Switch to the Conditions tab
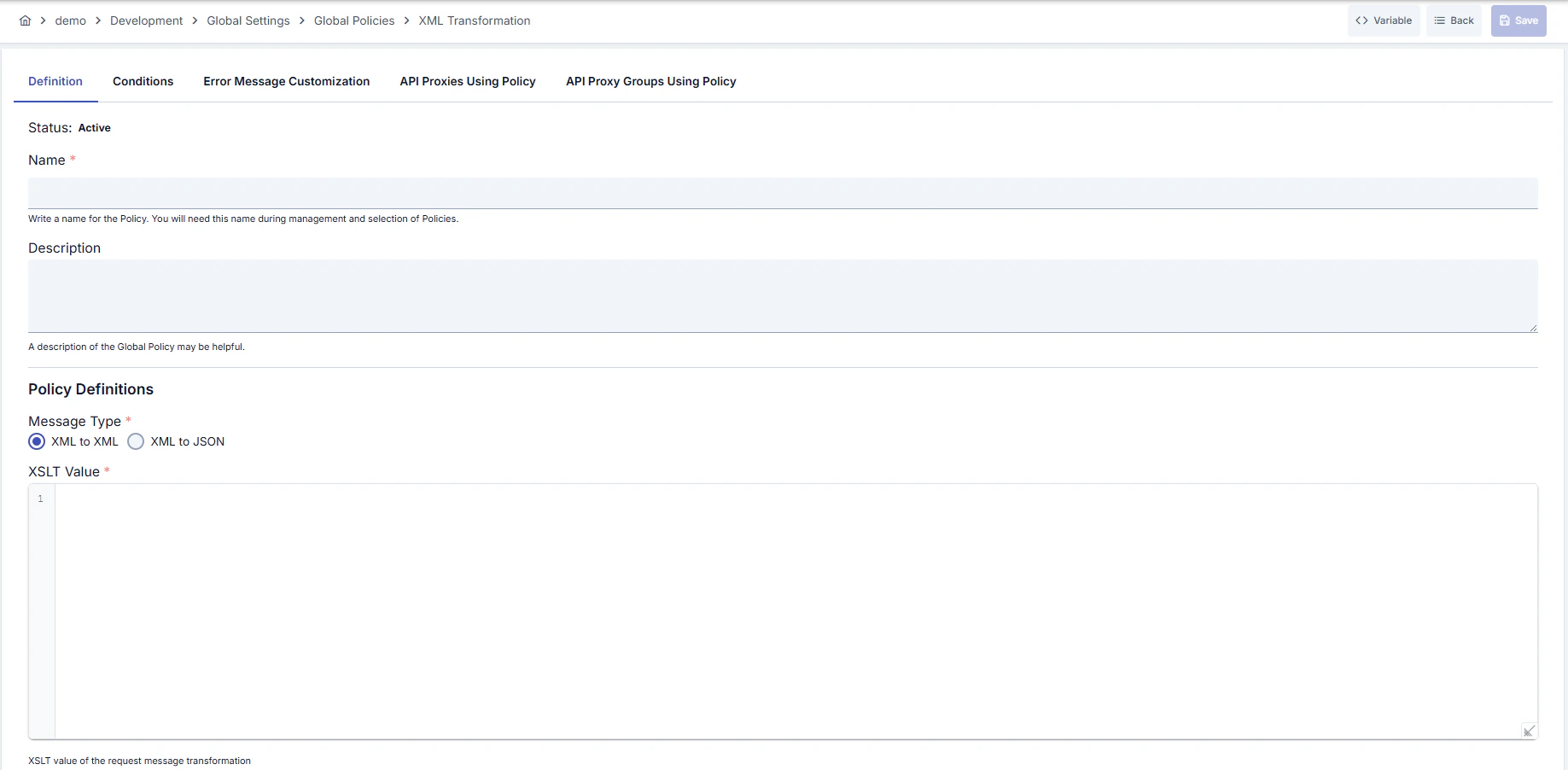This screenshot has height=770, width=1568. pyautogui.click(x=143, y=81)
